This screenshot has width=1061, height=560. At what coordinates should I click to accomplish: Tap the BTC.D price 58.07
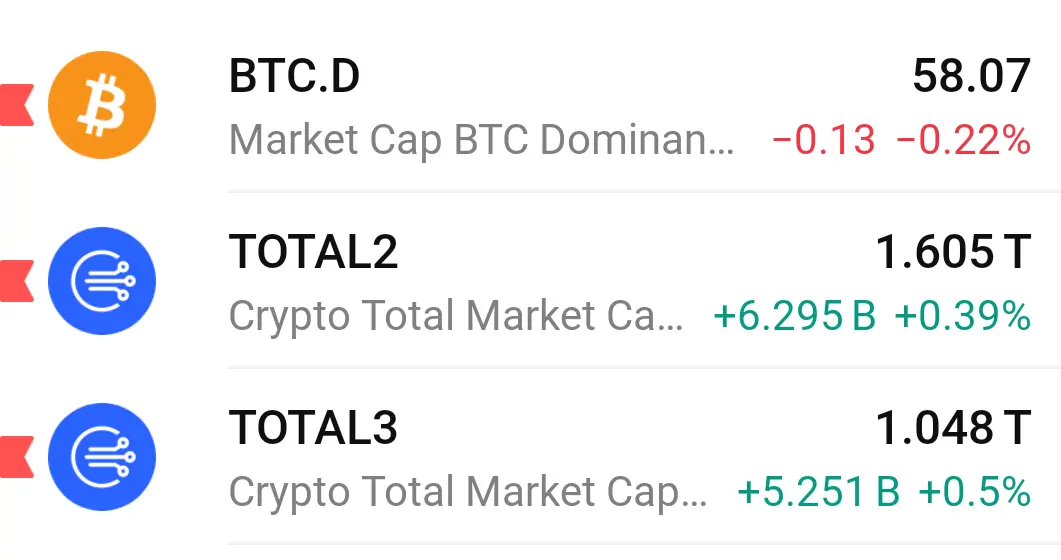[x=972, y=76]
